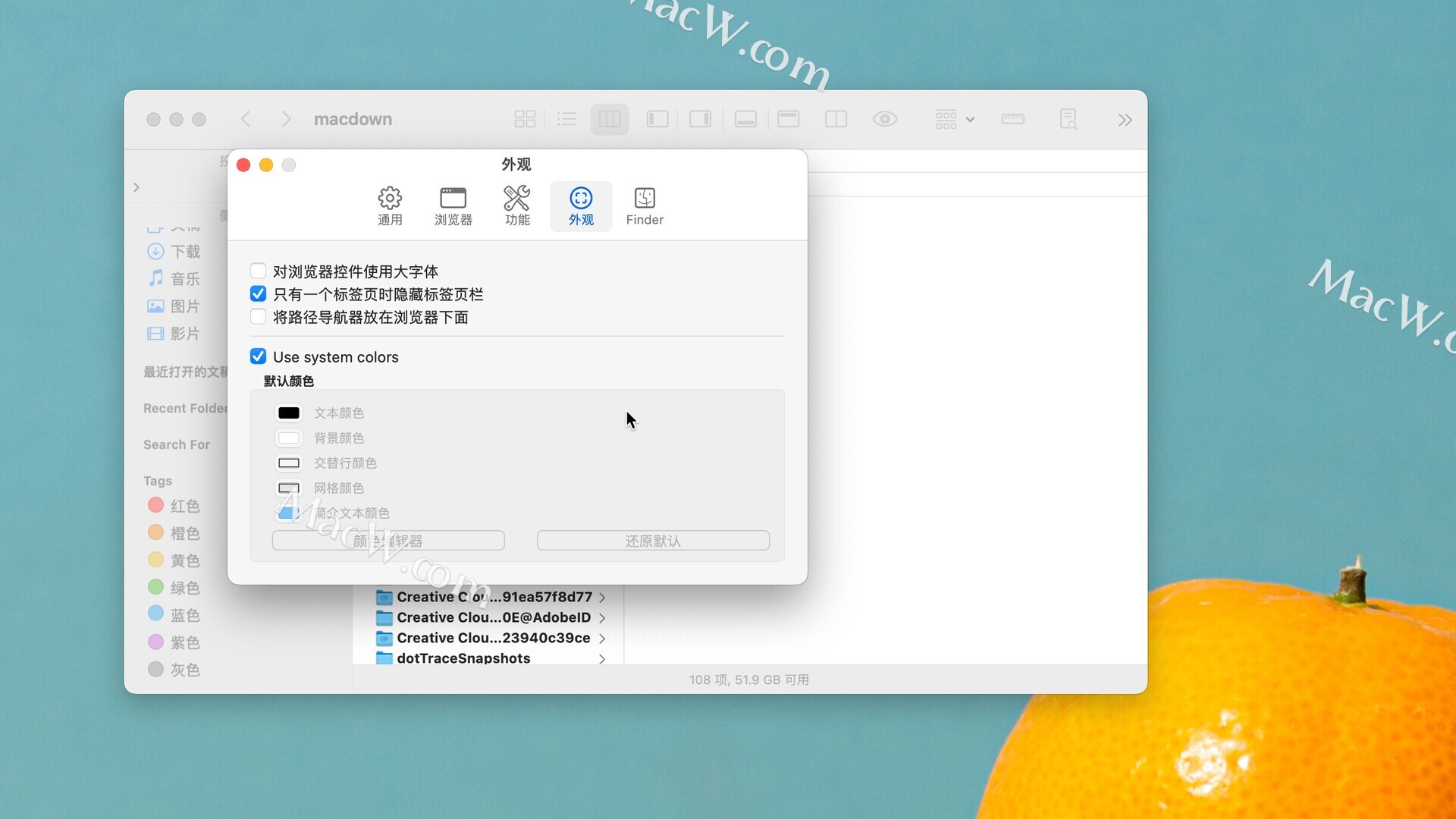Open the 颜色编辑器 color editor button
1456x819 pixels.
tap(388, 541)
